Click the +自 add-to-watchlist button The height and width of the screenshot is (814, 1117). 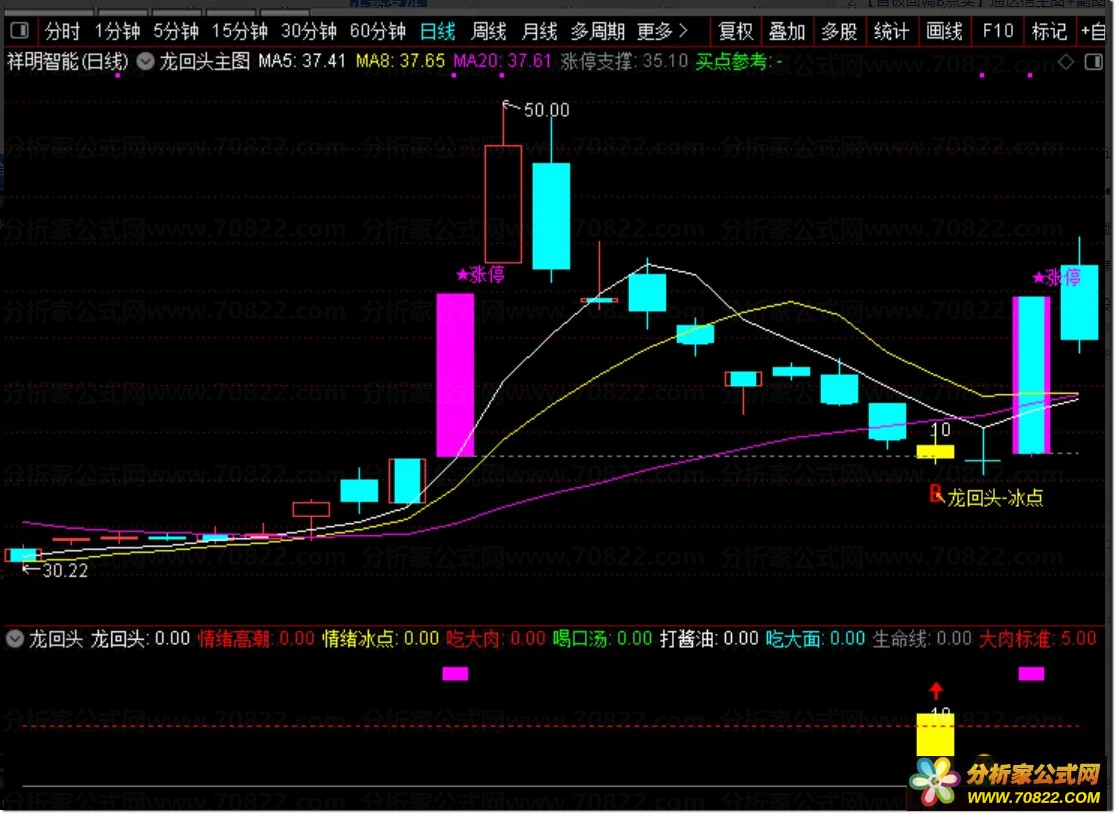pyautogui.click(x=1094, y=31)
